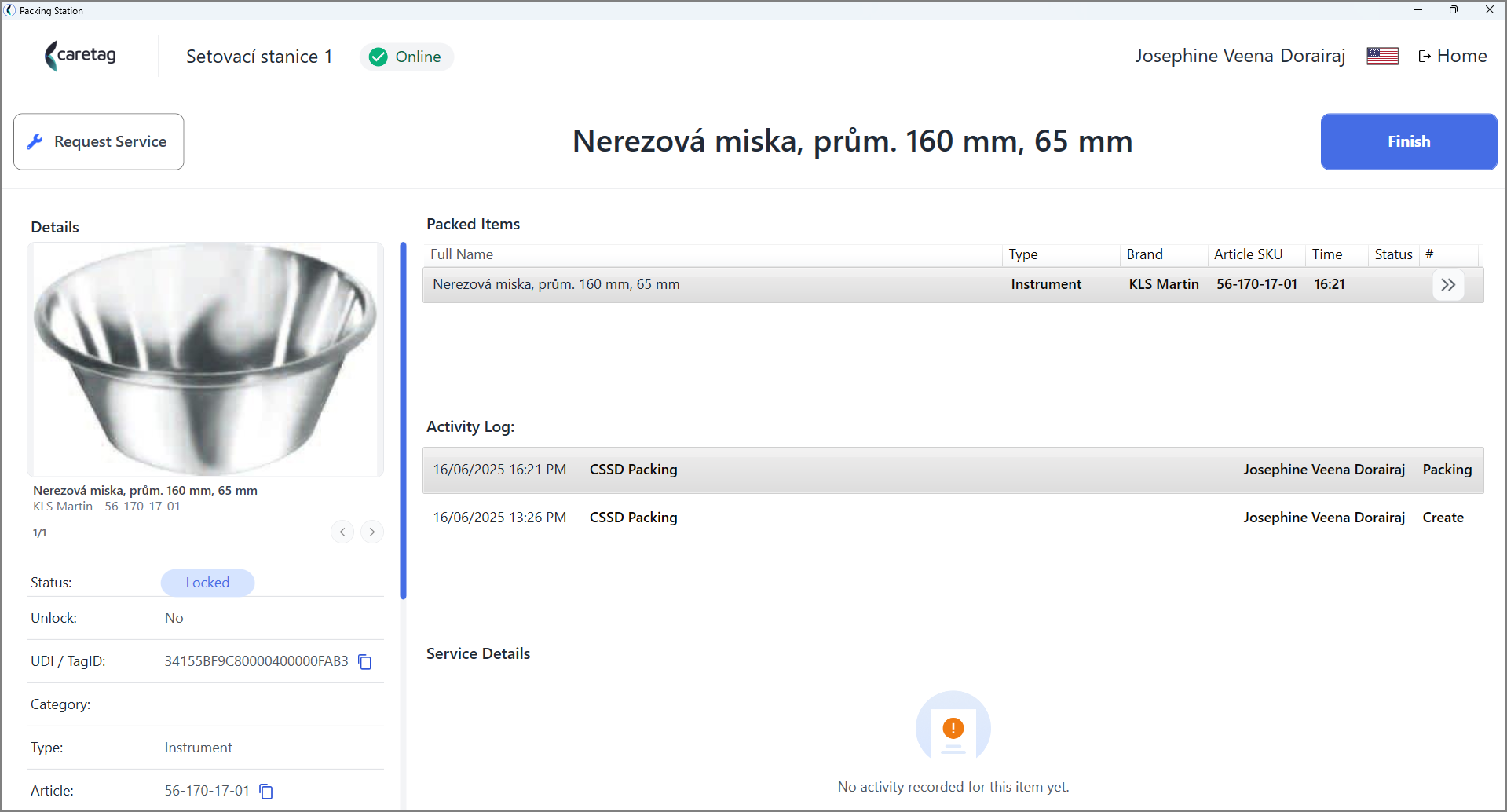This screenshot has width=1507, height=812.
Task: Click the Request Service button
Action: point(99,142)
